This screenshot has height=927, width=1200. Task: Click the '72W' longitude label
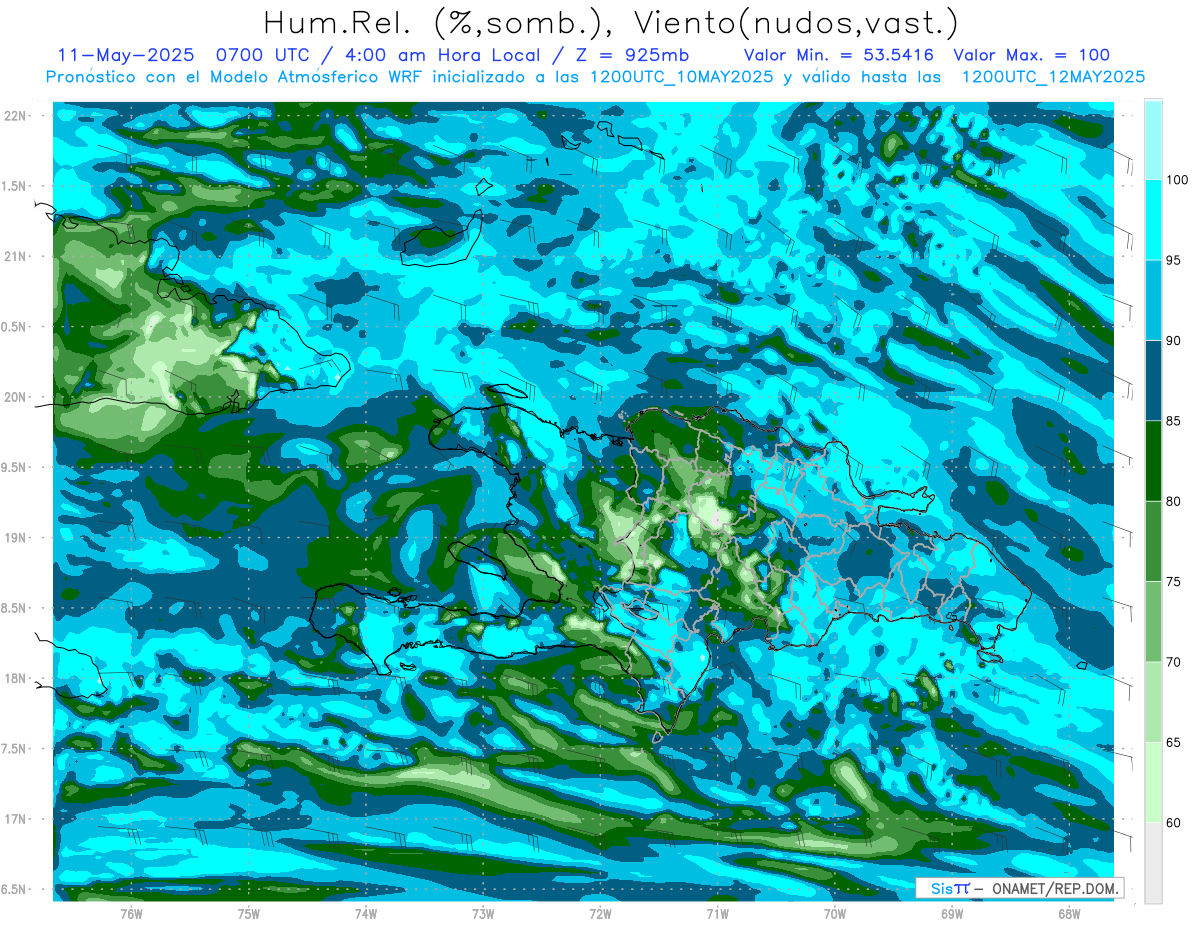pyautogui.click(x=600, y=913)
